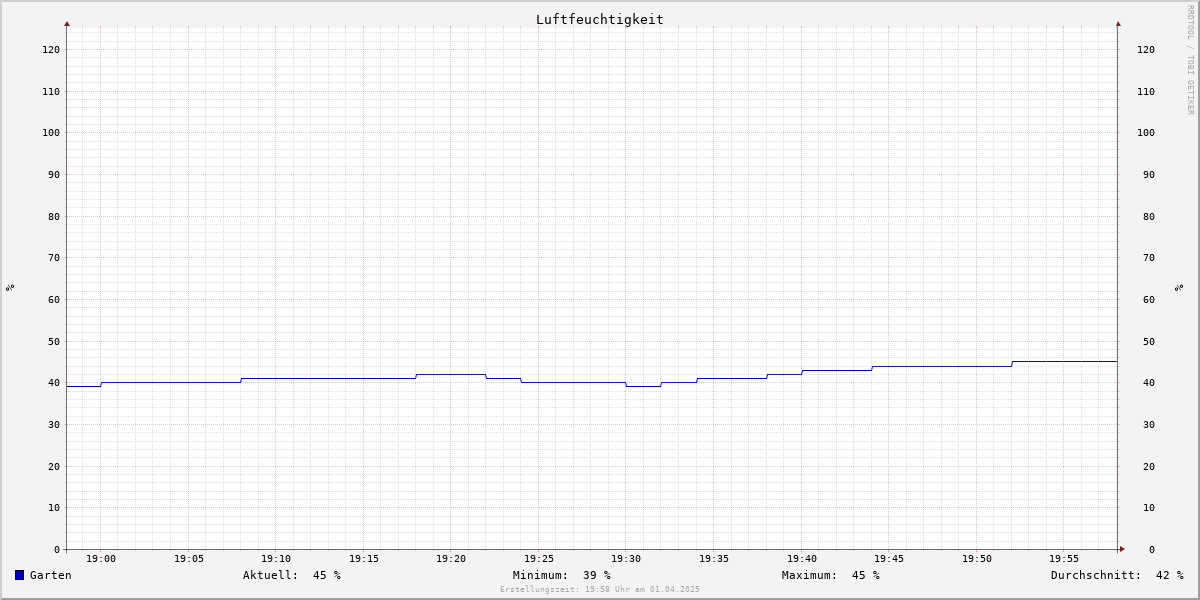Click the 'Garten' legend label

50,575
